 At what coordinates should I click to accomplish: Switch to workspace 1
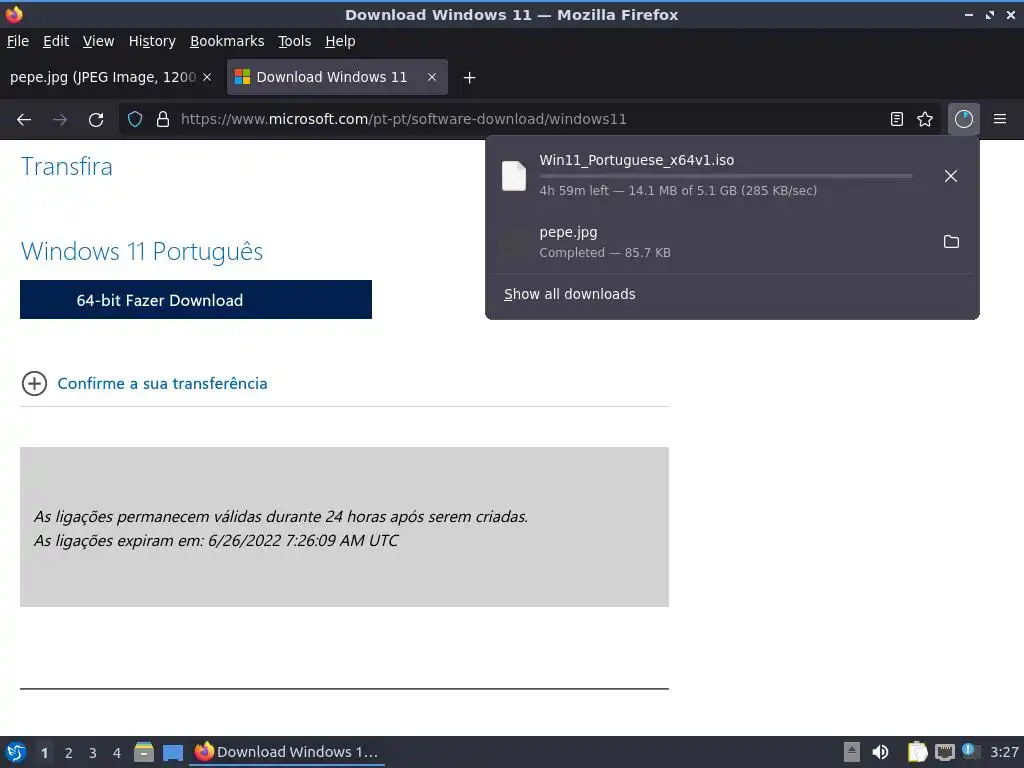[x=44, y=753]
